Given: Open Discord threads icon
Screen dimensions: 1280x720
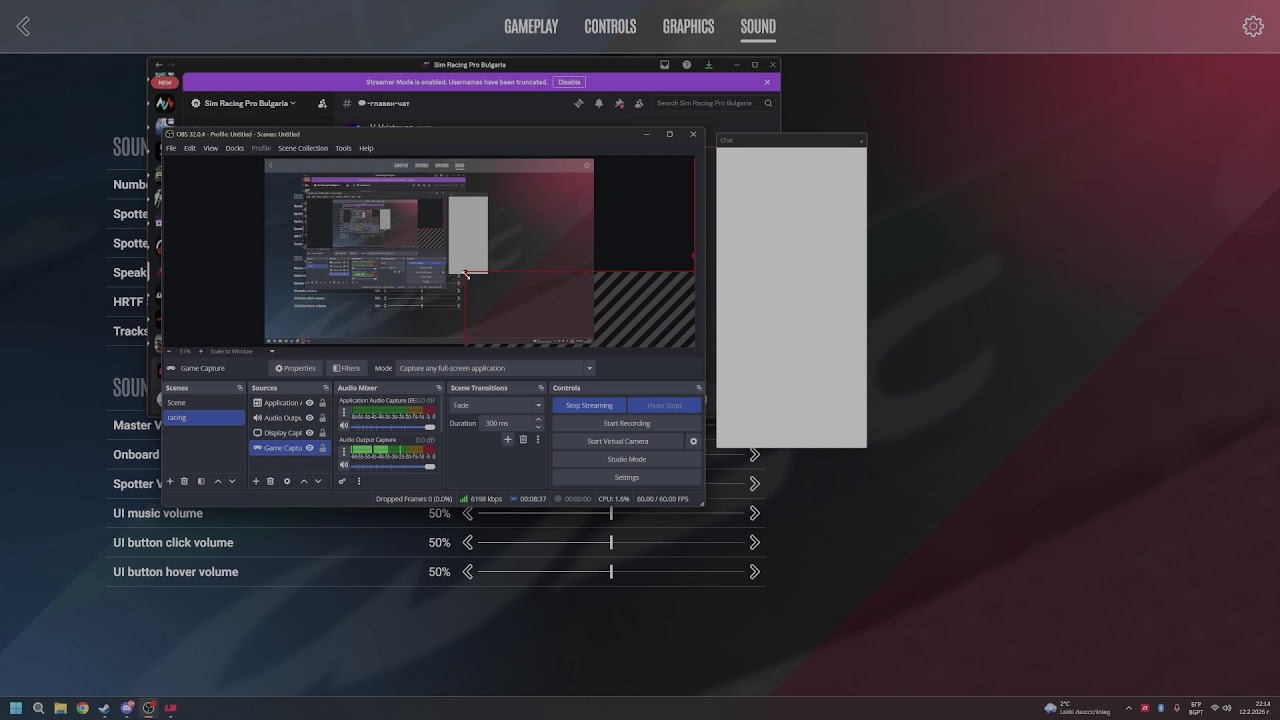Looking at the screenshot, I should (x=578, y=103).
